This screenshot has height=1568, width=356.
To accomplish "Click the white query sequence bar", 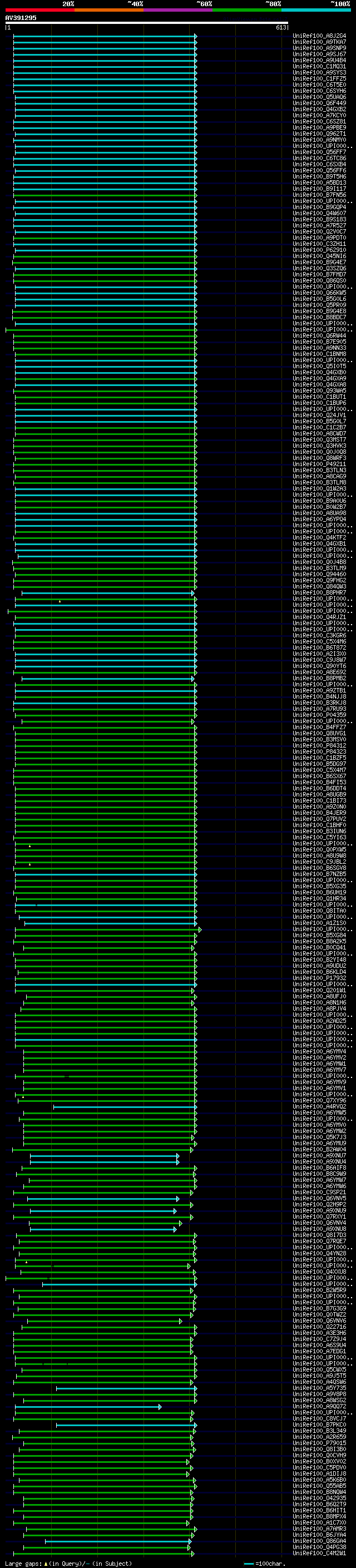I will [x=147, y=22].
